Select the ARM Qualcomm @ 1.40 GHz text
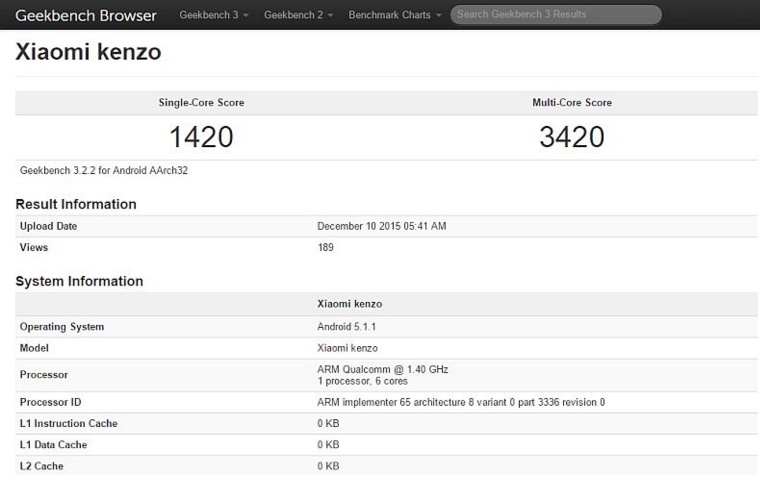 tap(383, 369)
